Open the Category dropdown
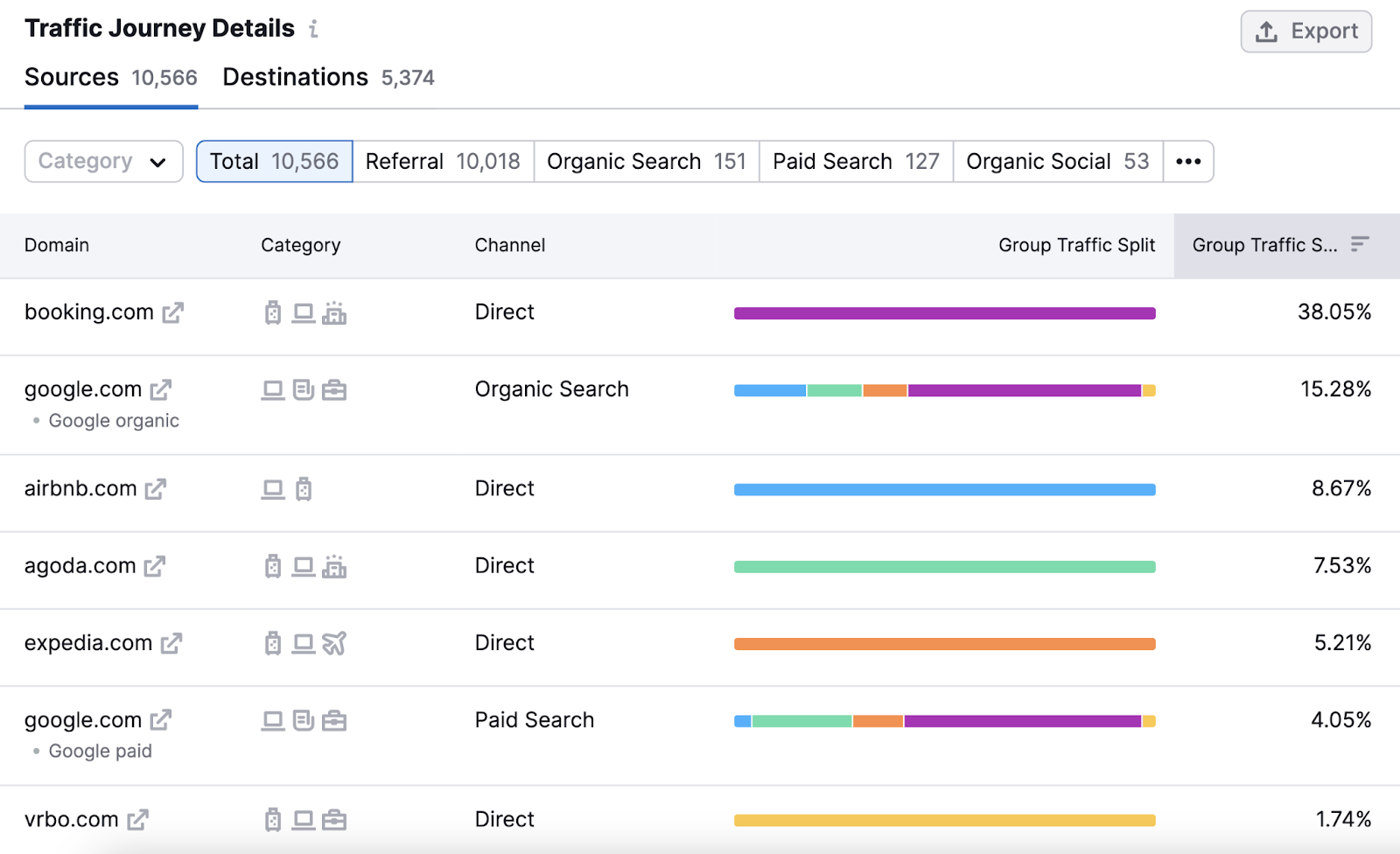Viewport: 1400px width, 854px height. 102,161
